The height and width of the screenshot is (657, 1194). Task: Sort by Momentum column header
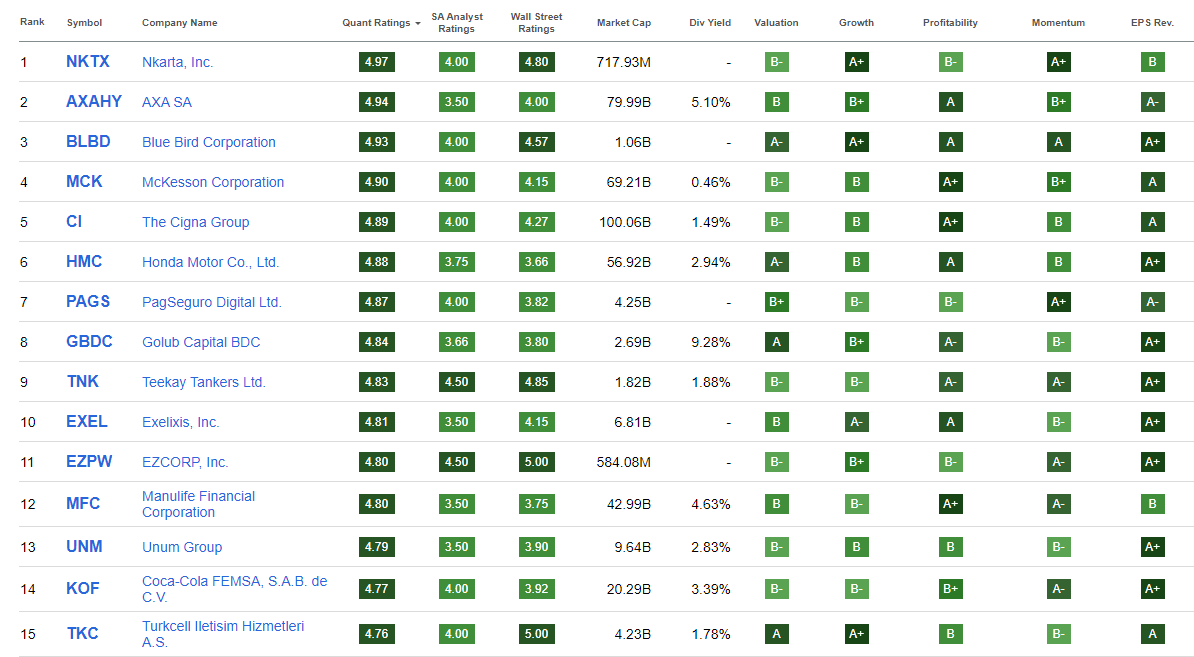pos(1058,23)
